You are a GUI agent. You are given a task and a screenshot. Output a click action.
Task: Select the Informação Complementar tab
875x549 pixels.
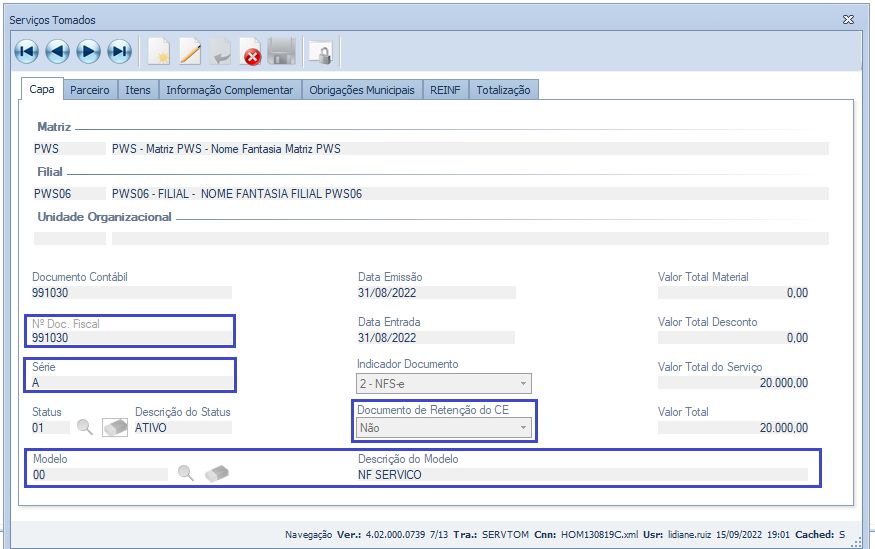(229, 90)
